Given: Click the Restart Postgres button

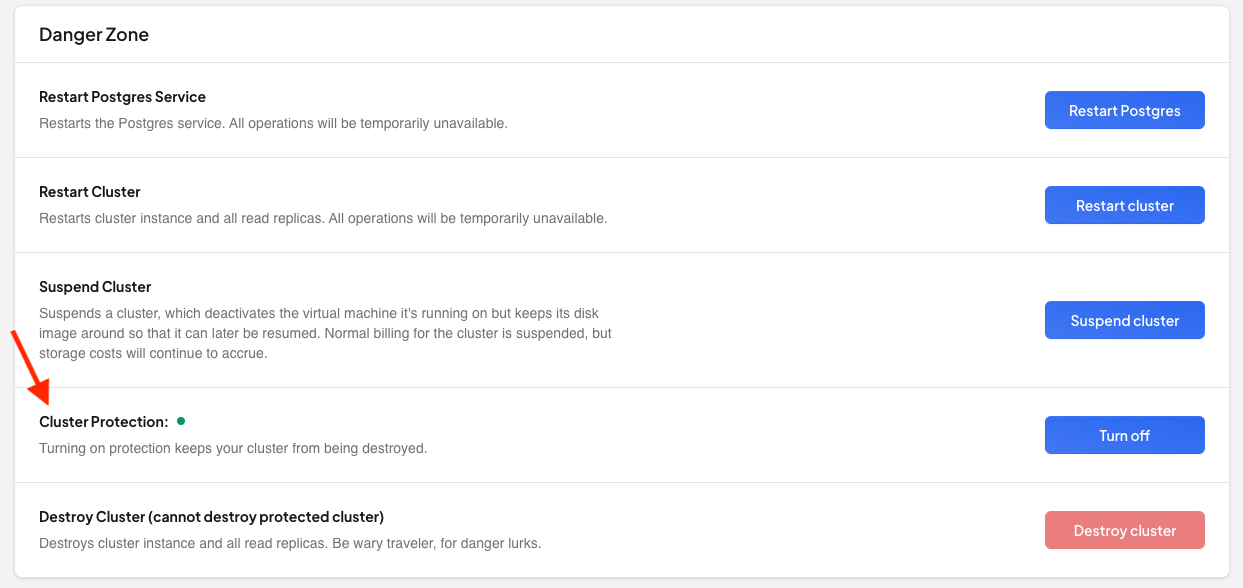Looking at the screenshot, I should [1124, 111].
